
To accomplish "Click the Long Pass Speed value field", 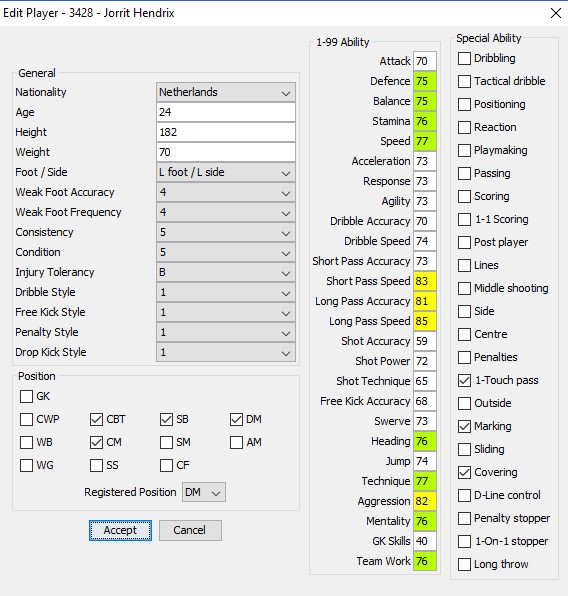I will click(x=425, y=321).
